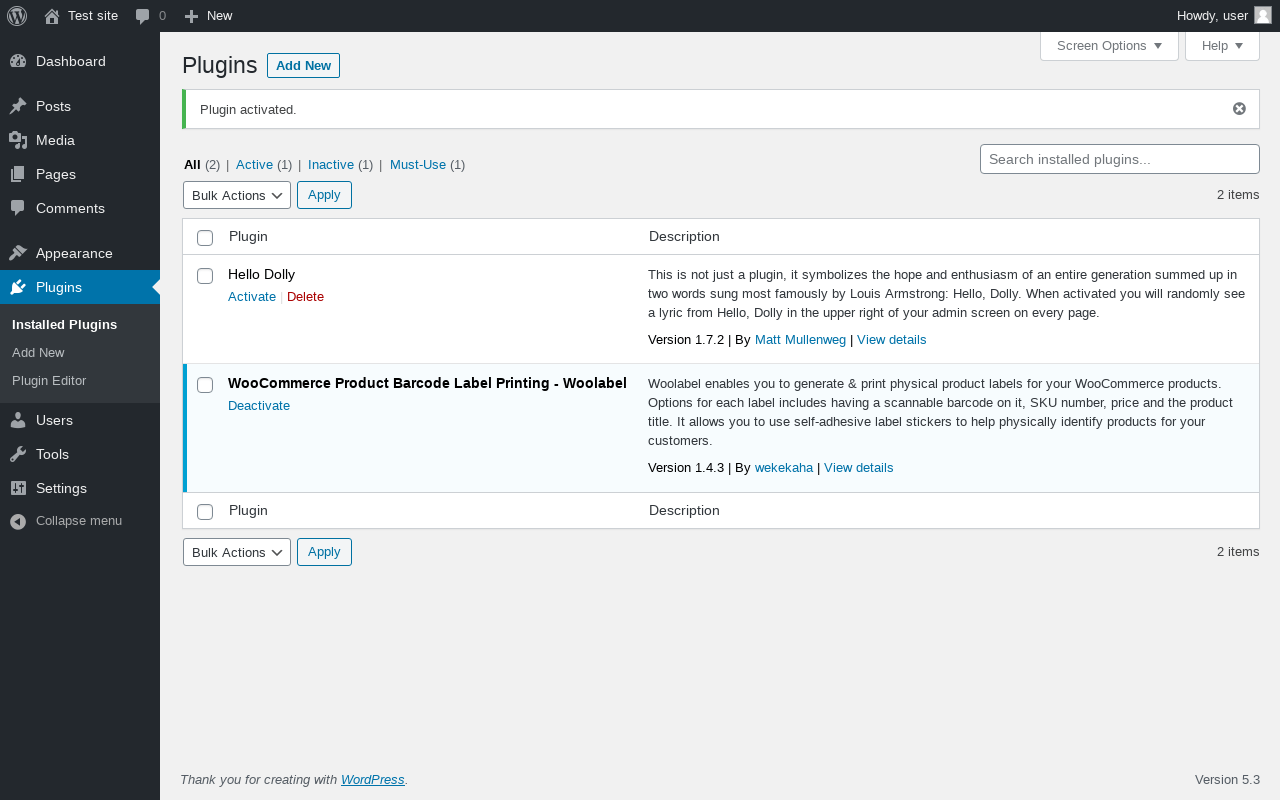Screen dimensions: 1280x800
Task: Open the WordPress link in footer
Action: point(373,780)
